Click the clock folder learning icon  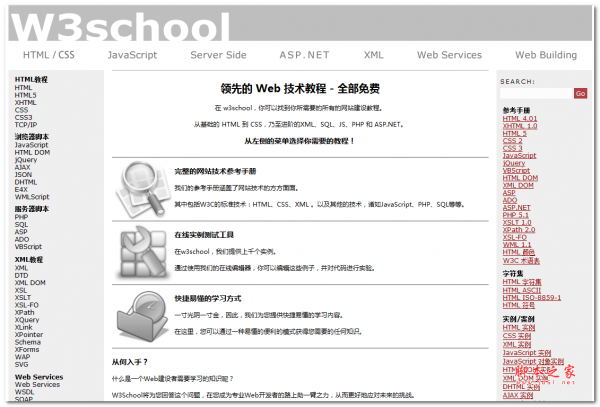coord(143,317)
